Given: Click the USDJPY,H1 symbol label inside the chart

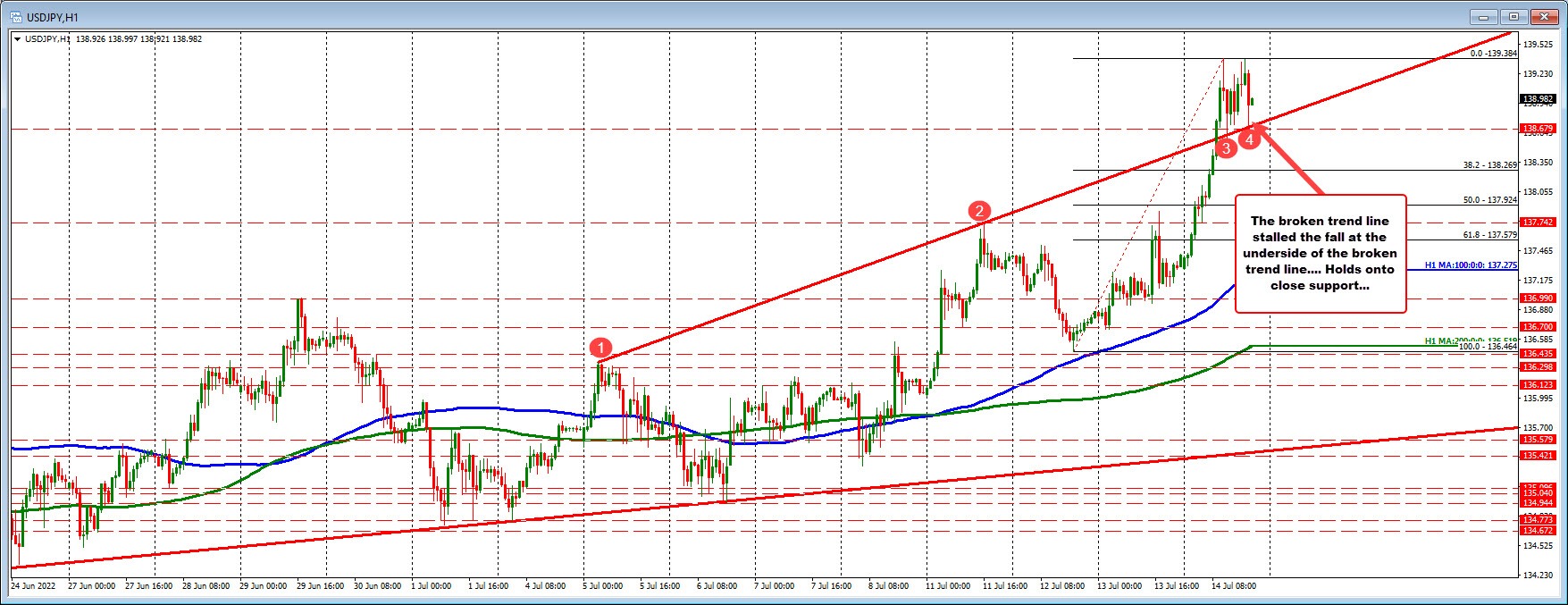Looking at the screenshot, I should 47,39.
